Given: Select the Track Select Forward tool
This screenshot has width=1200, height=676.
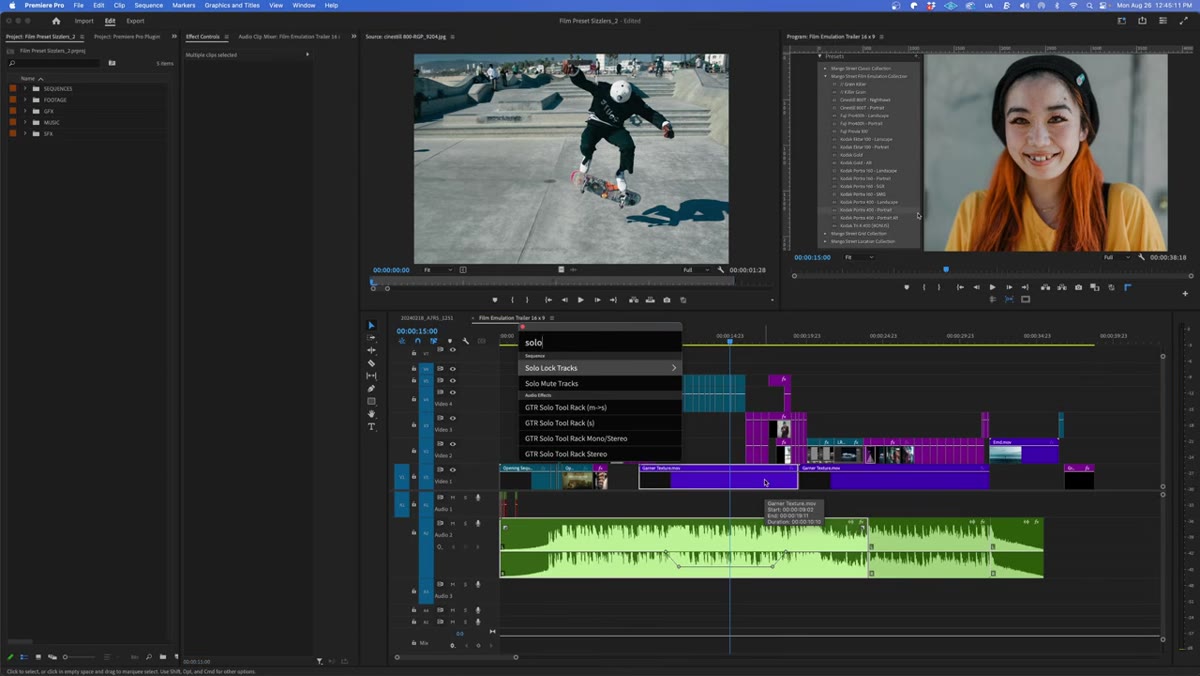Looking at the screenshot, I should (x=371, y=338).
